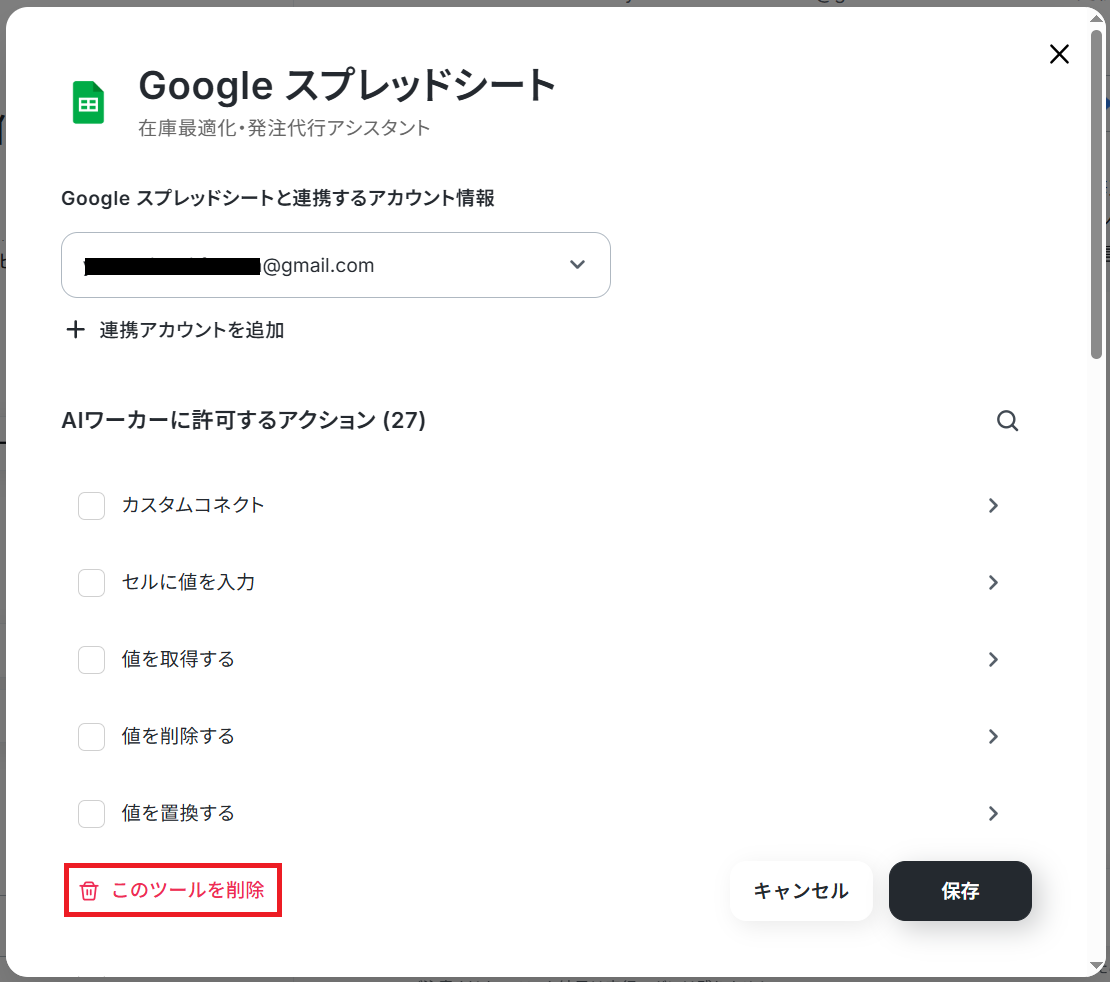Click the 保存 button
Screen dimensions: 1110x982
click(x=960, y=891)
